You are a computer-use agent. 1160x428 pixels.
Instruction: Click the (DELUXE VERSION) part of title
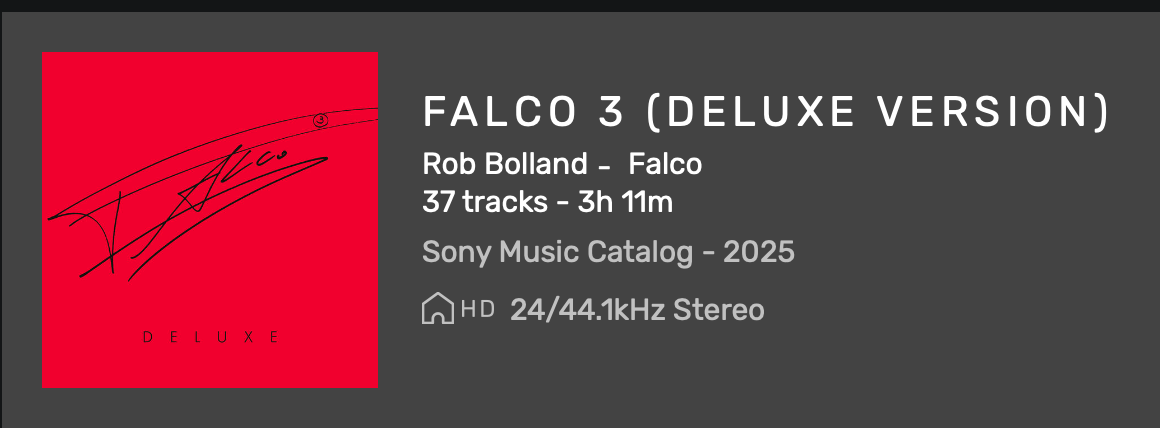coord(878,112)
